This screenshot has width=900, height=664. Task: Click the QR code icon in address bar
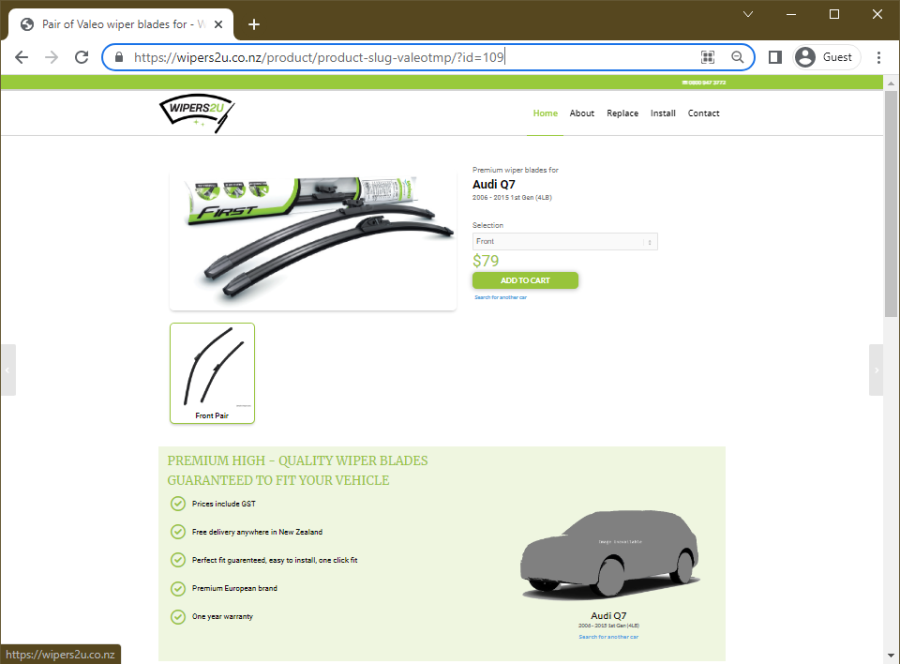pos(708,57)
